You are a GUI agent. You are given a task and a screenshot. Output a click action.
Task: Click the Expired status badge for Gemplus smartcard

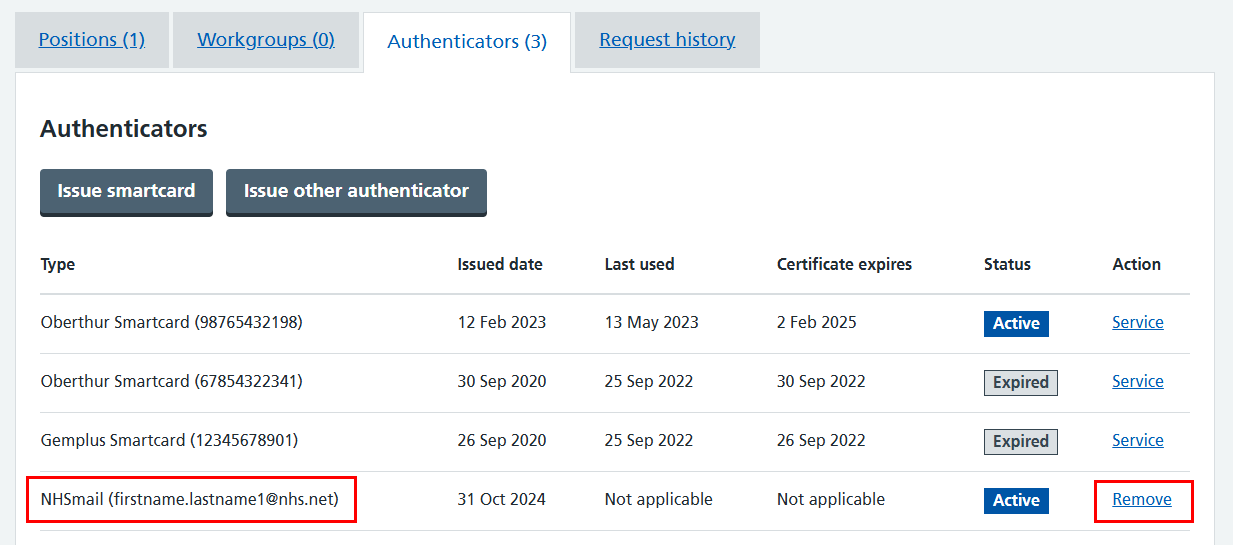click(1020, 441)
